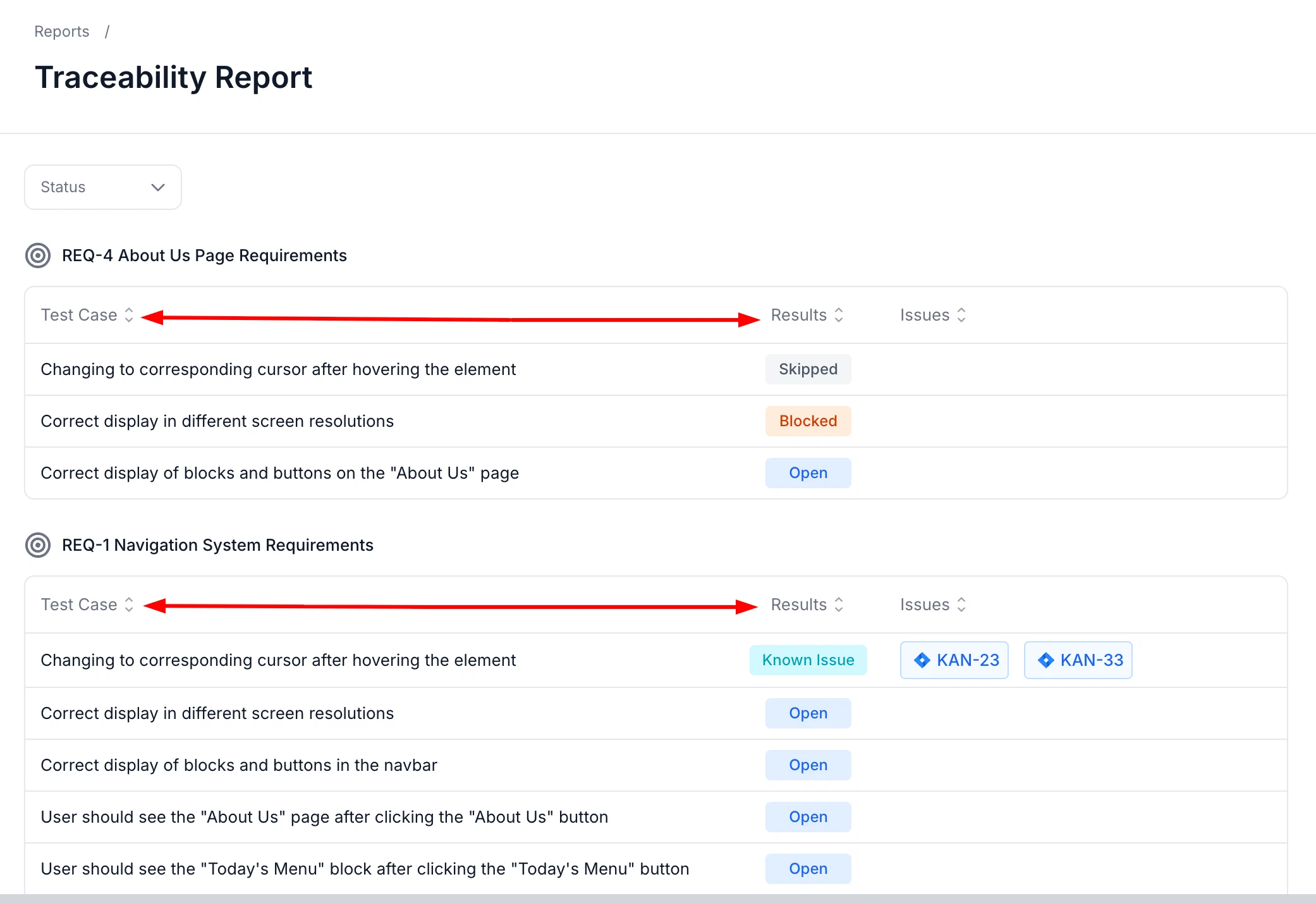Viewport: 1316px width, 903px height.
Task: Select REQ-4 test "Changing to corresponding cursor"
Action: click(x=278, y=369)
